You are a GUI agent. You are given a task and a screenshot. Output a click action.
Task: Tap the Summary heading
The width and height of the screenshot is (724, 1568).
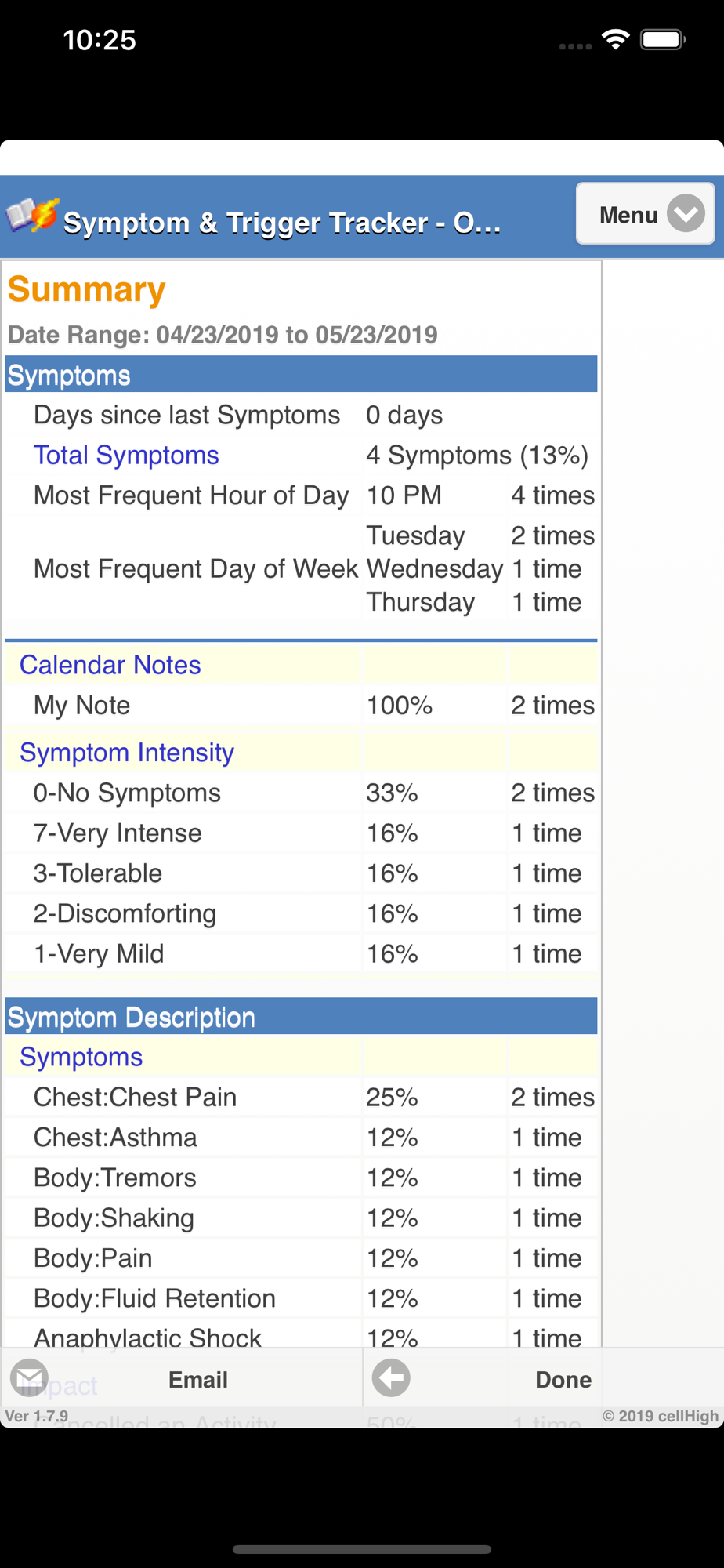point(87,289)
